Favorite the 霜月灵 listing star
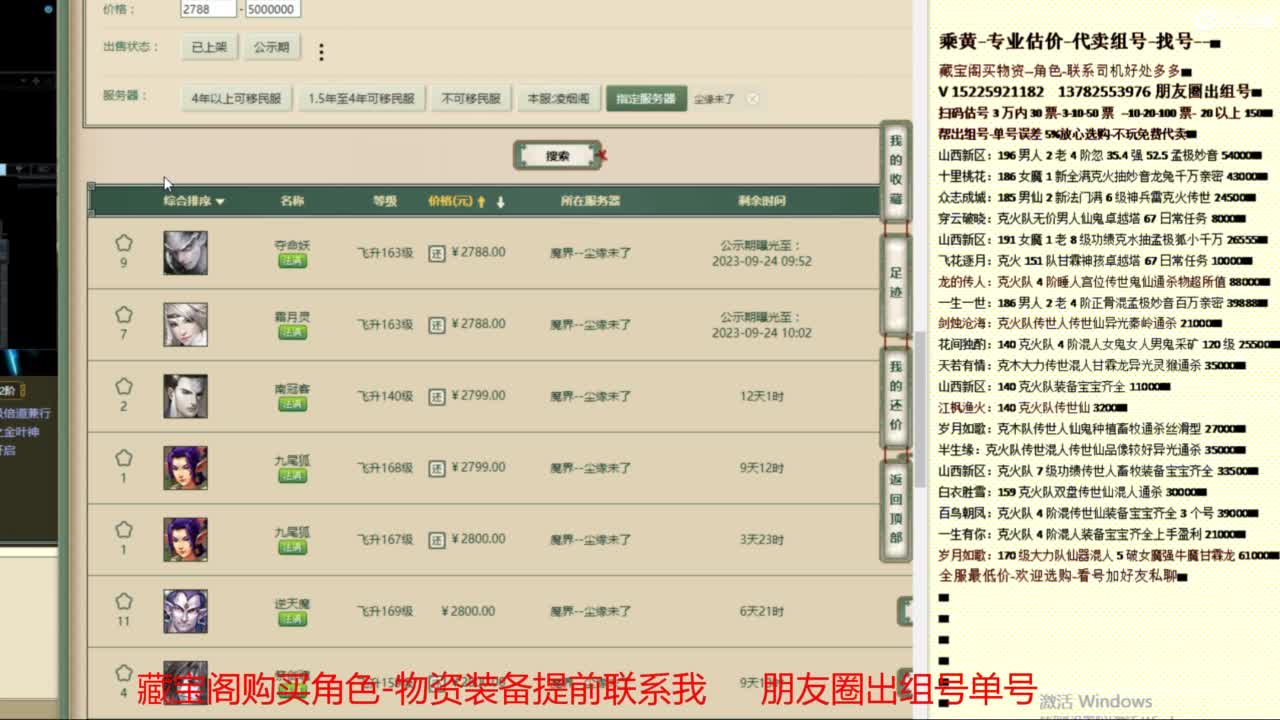Screen dimensions: 1280x720 123,314
